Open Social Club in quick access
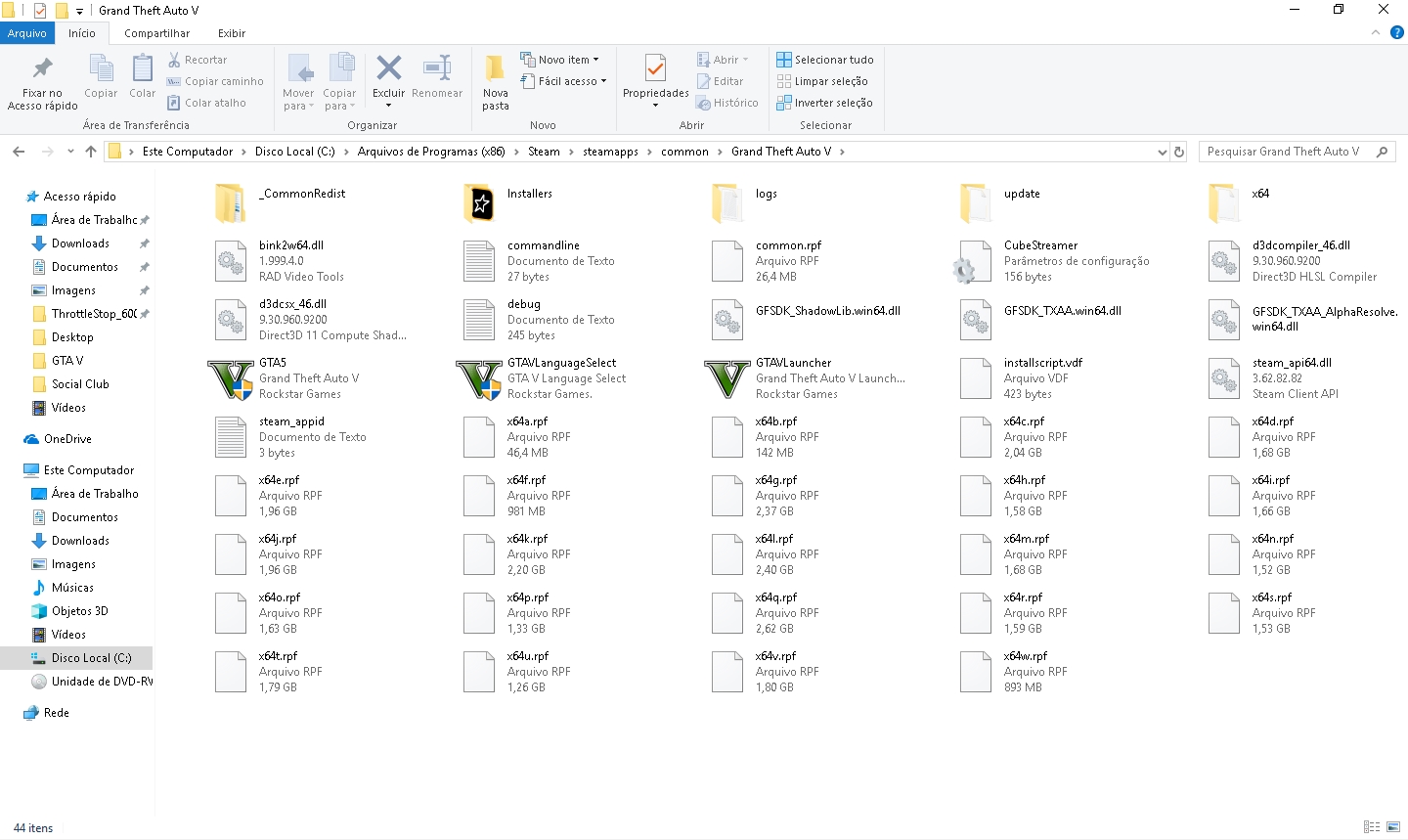 pyautogui.click(x=80, y=384)
